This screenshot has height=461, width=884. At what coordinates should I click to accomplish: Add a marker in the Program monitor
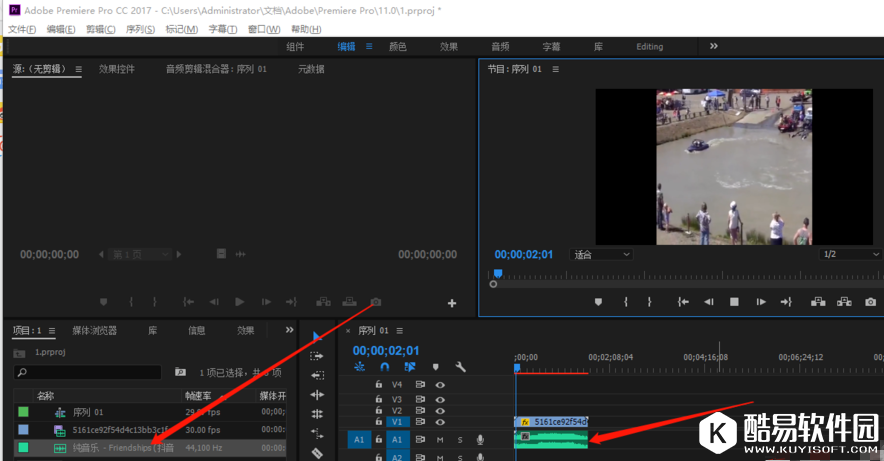point(598,302)
